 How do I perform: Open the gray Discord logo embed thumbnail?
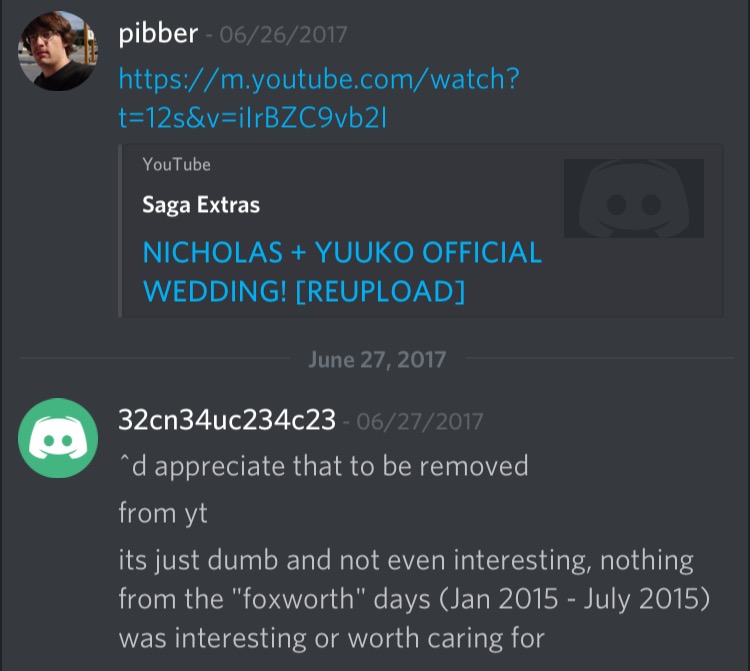coord(634,198)
